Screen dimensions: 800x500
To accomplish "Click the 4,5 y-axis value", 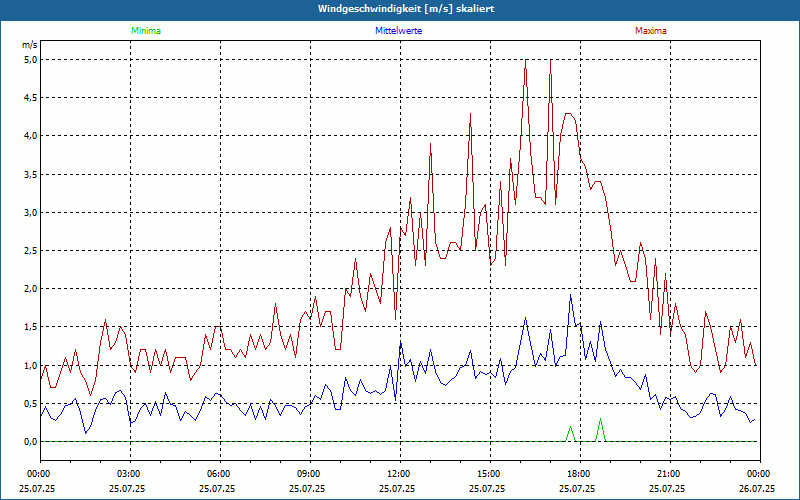I will click(31, 98).
